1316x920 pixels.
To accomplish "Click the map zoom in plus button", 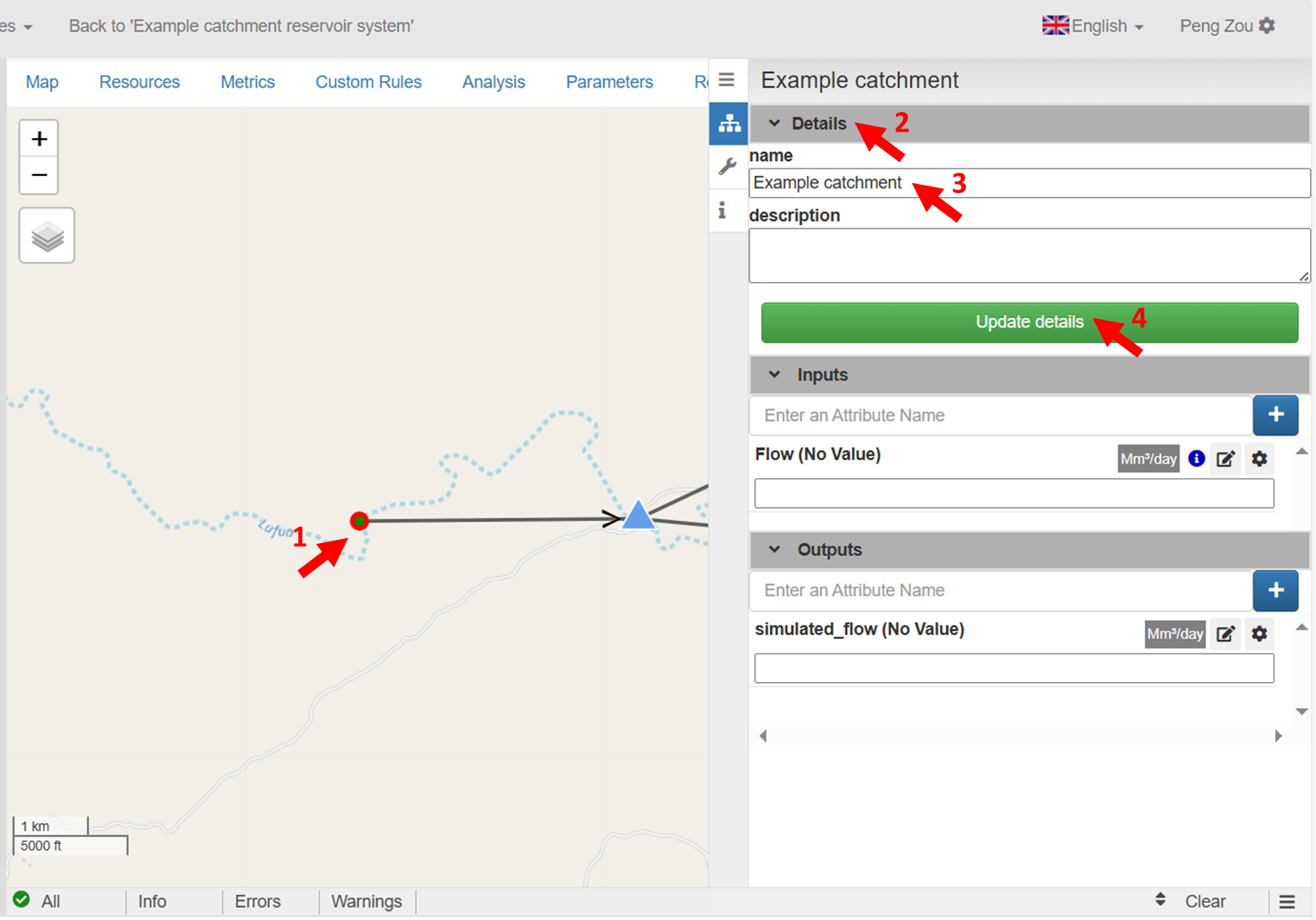I will tap(38, 139).
